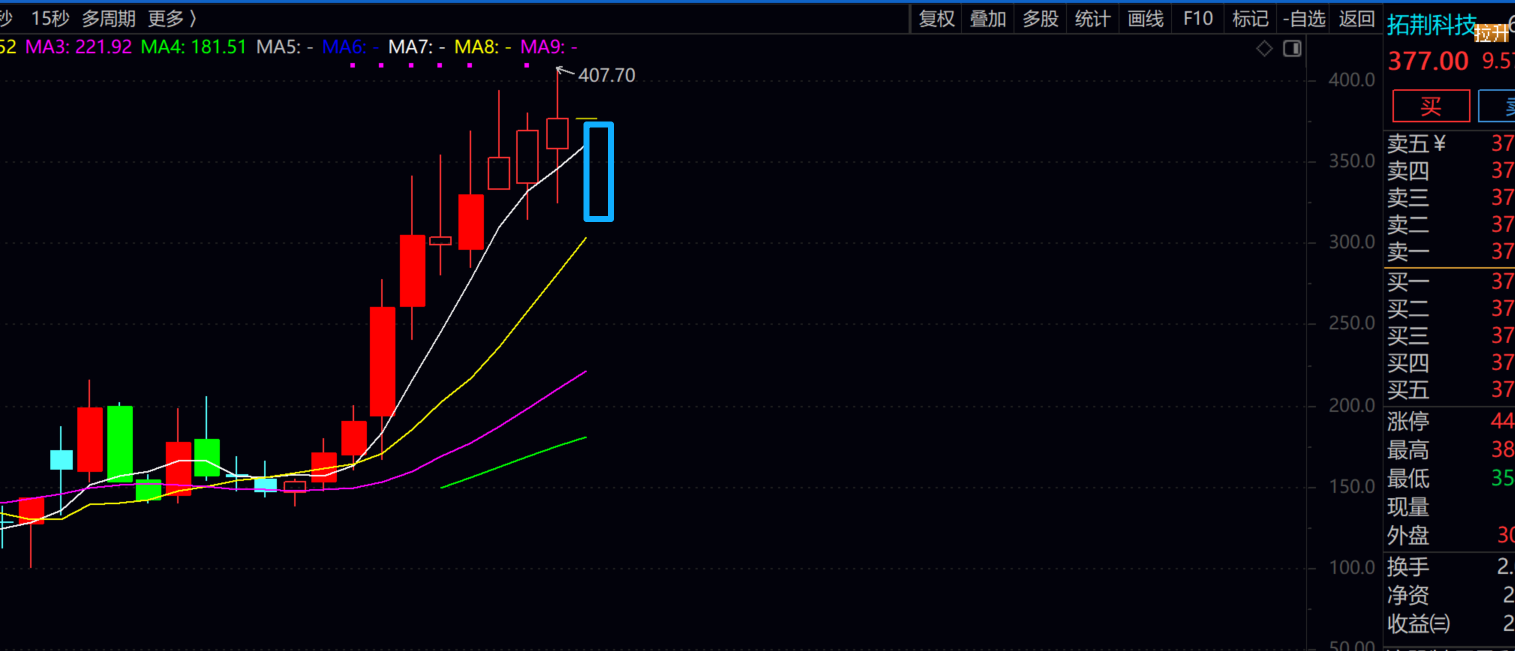The height and width of the screenshot is (651, 1515).
Task: Click the red 买 buy button
Action: click(1431, 106)
